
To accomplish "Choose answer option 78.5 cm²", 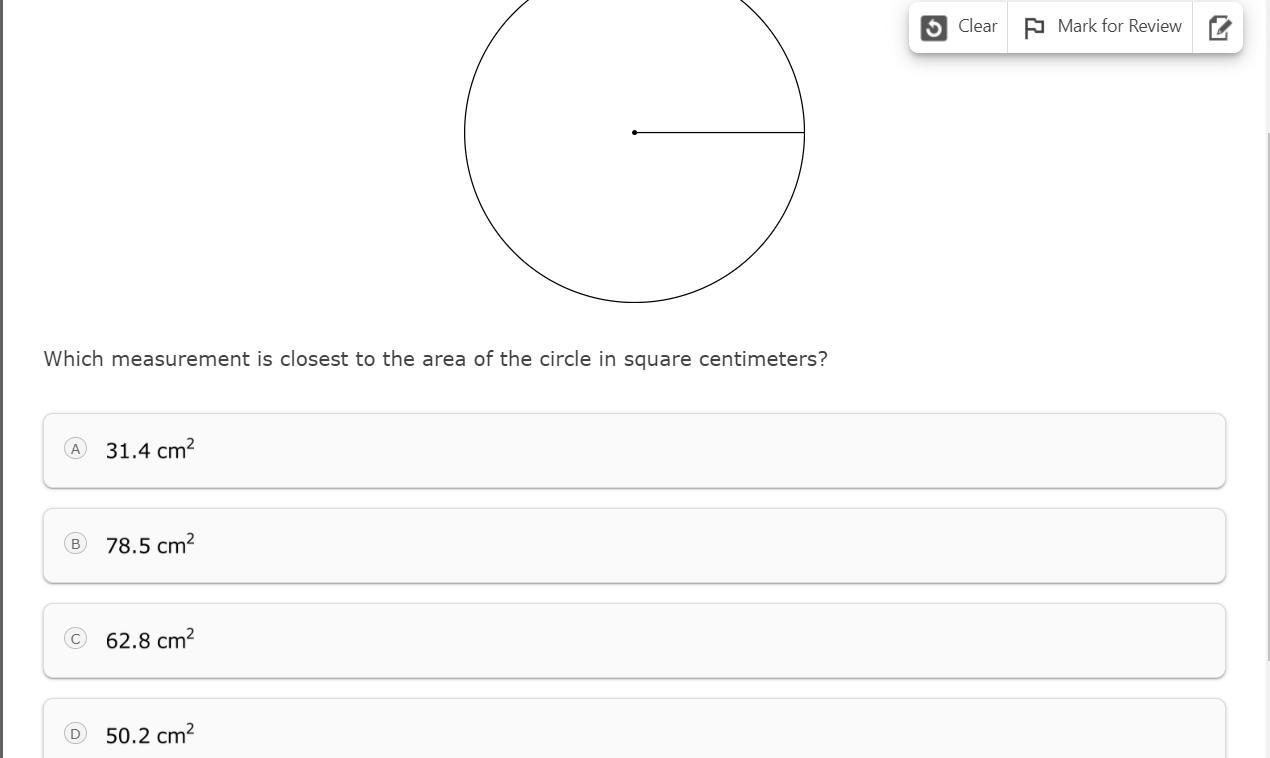I will click(x=150, y=545).
